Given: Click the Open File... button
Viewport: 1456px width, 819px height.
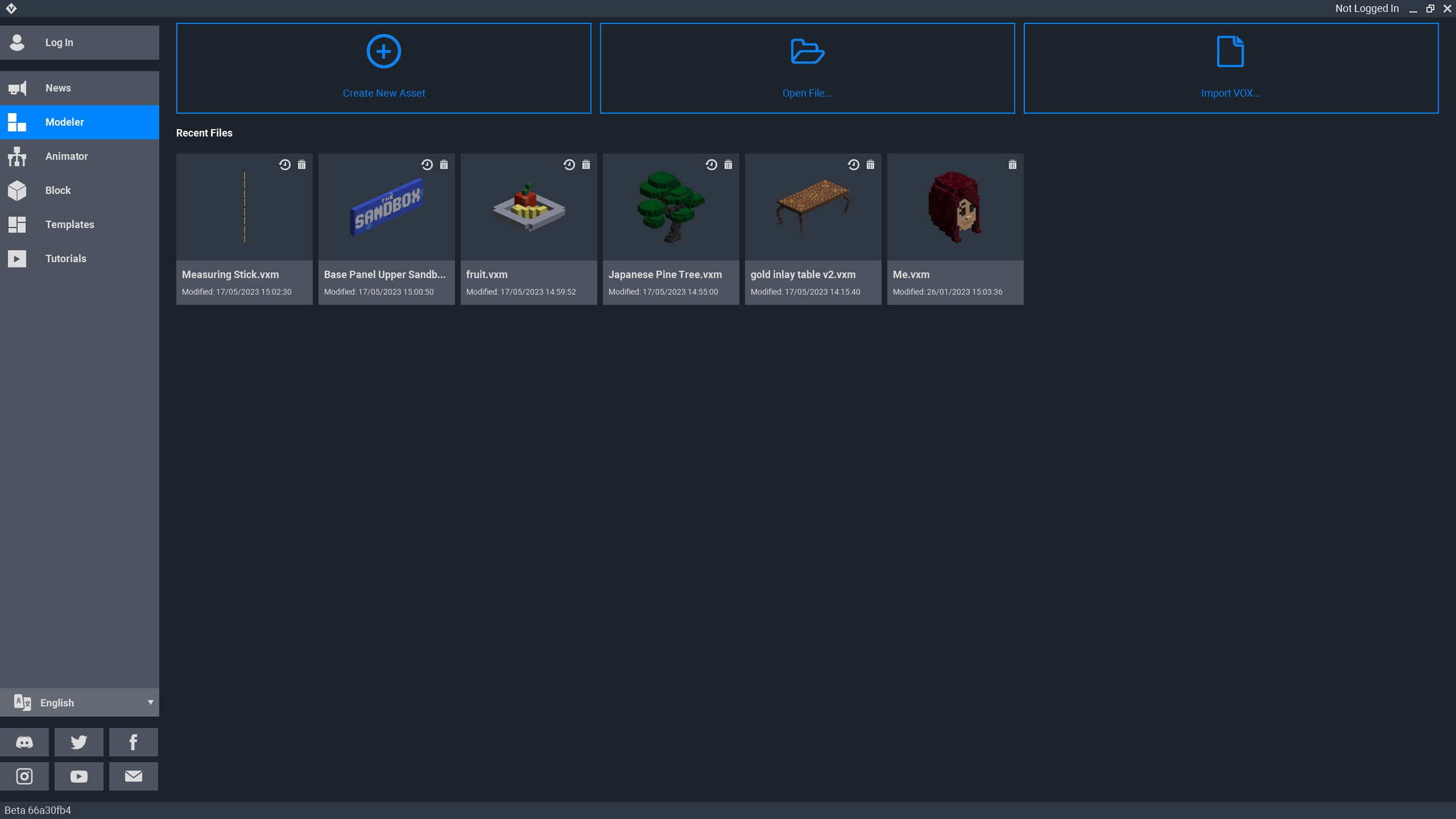Looking at the screenshot, I should (807, 68).
